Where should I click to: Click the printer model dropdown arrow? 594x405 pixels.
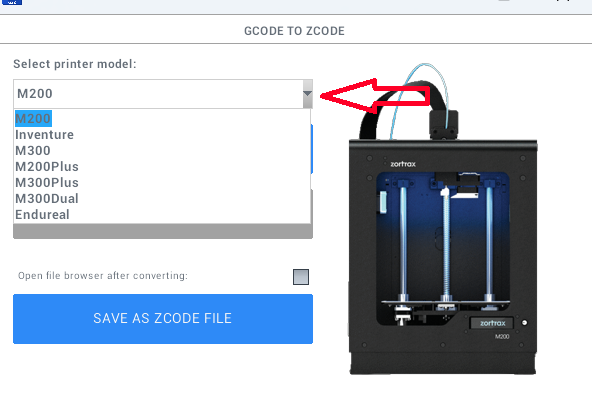coord(308,94)
